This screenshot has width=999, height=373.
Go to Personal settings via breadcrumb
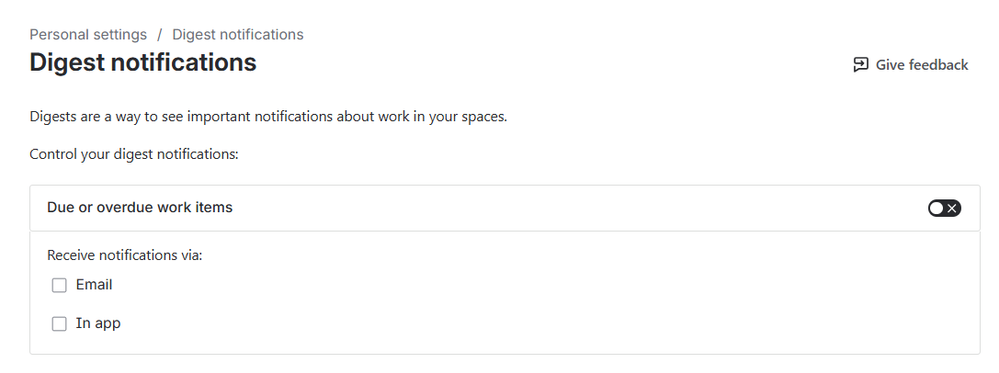click(88, 34)
